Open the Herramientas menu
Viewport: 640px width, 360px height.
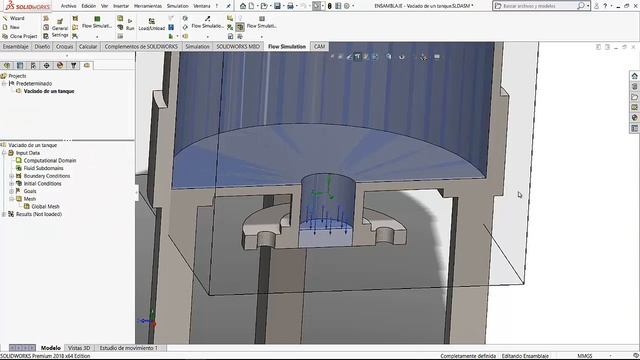(x=148, y=6)
